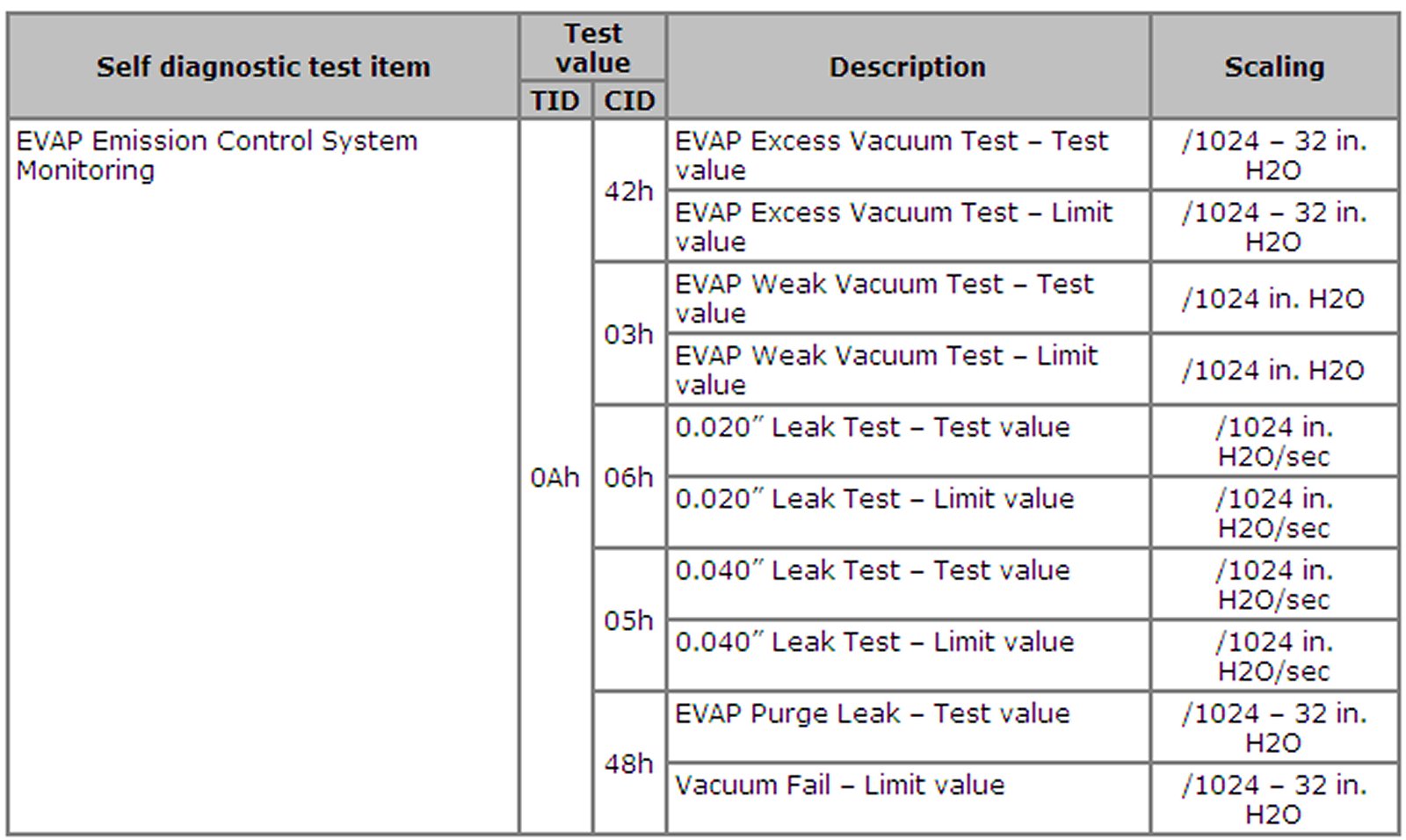Select the 48h CID cell
1406x840 pixels.
click(x=629, y=764)
